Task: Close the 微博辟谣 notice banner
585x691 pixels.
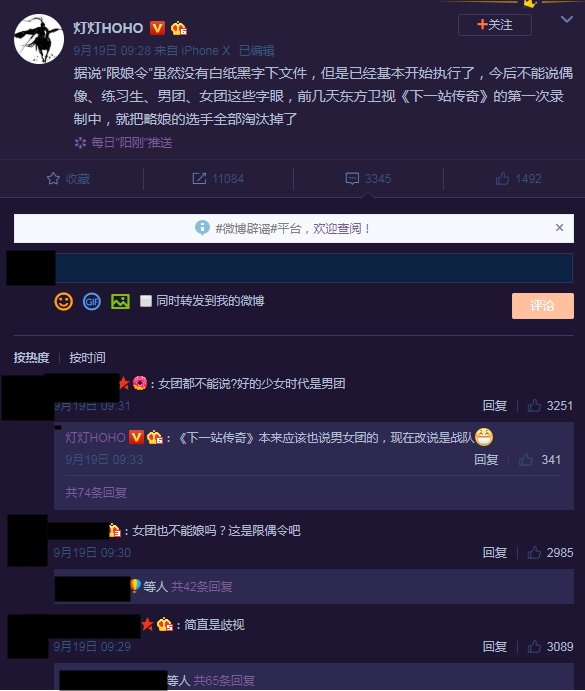Action: (x=559, y=227)
